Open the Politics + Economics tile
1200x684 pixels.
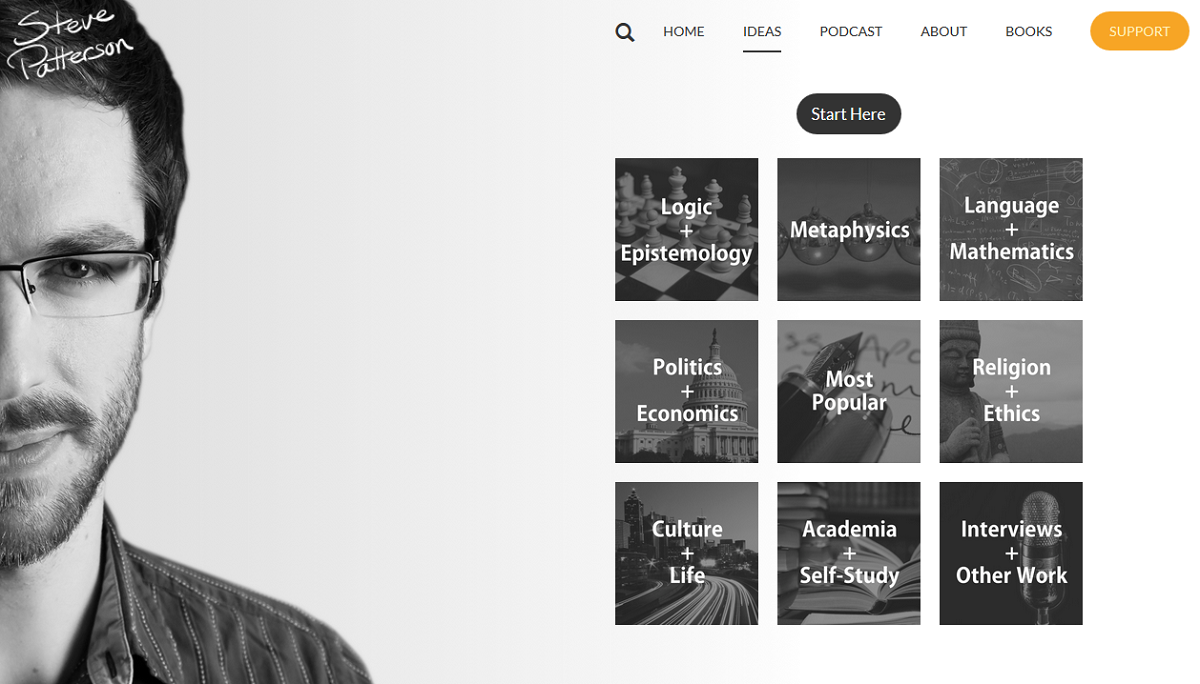[686, 391]
